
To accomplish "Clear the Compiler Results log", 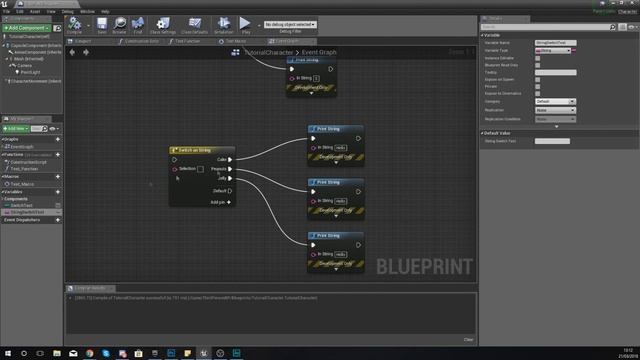I will 468,340.
